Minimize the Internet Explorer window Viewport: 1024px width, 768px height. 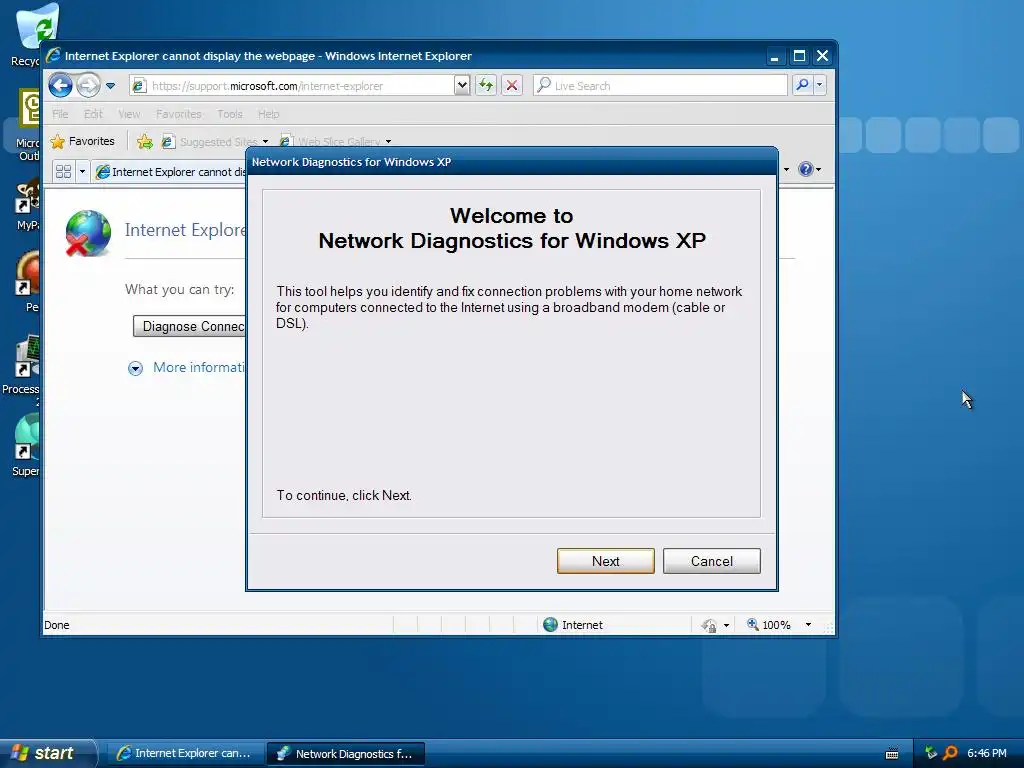click(x=775, y=56)
